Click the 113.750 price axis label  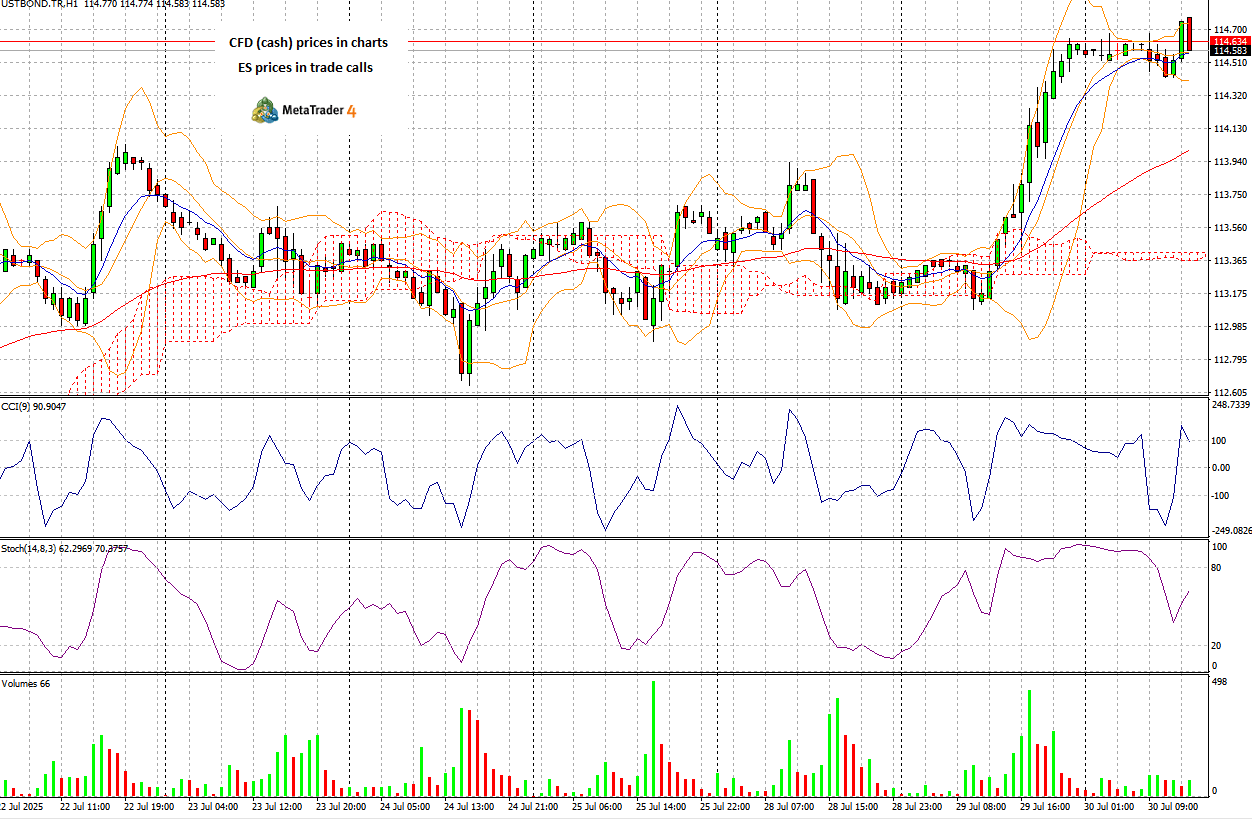point(1230,195)
